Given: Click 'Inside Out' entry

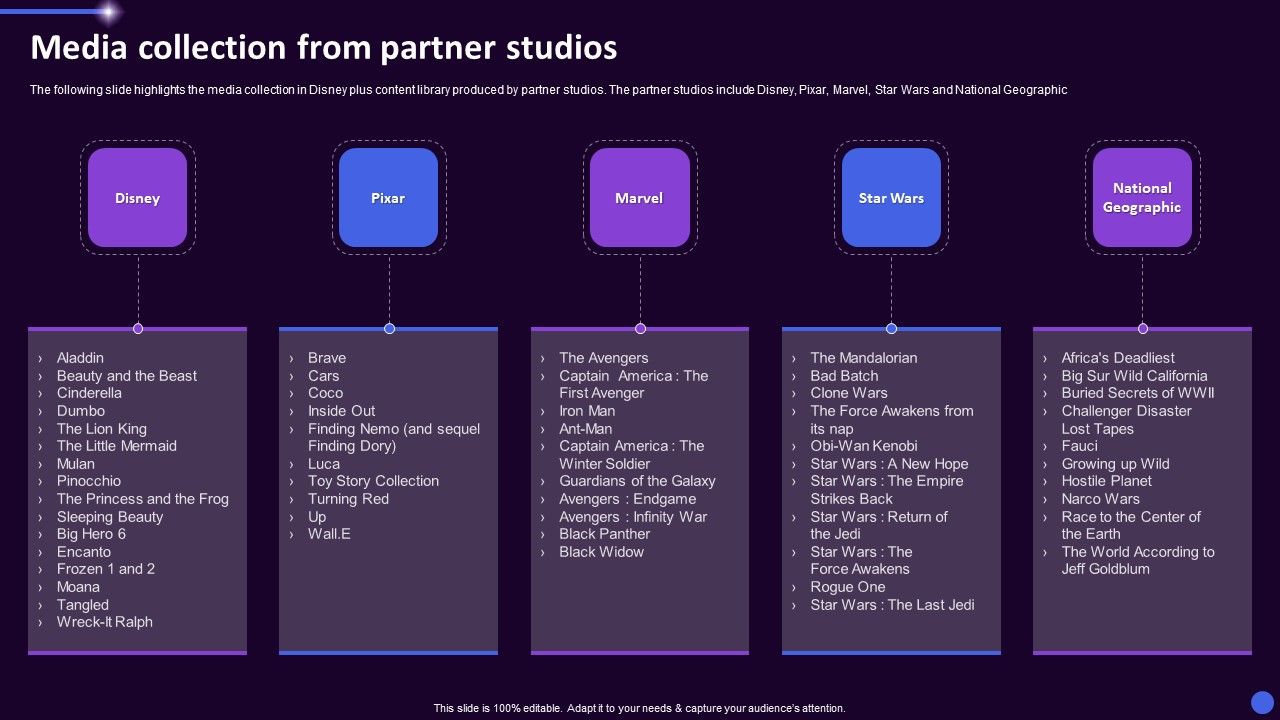Looking at the screenshot, I should click(x=342, y=411).
